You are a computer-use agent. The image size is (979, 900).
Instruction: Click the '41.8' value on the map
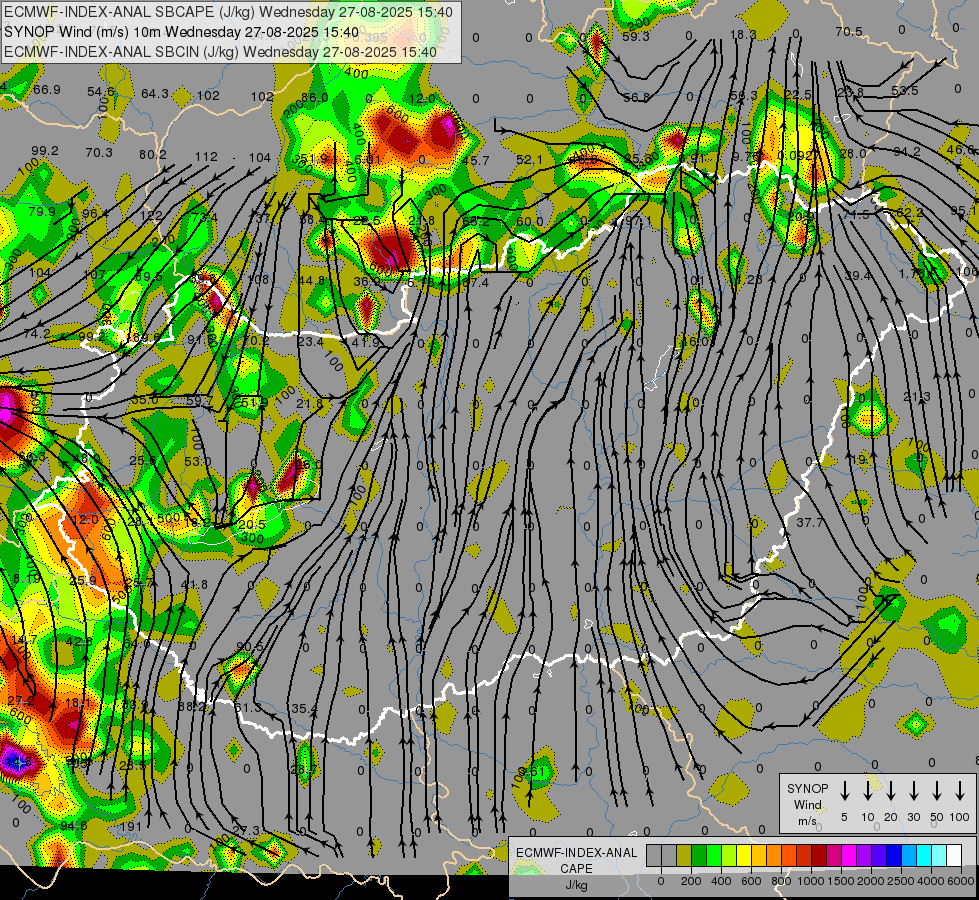click(x=194, y=585)
